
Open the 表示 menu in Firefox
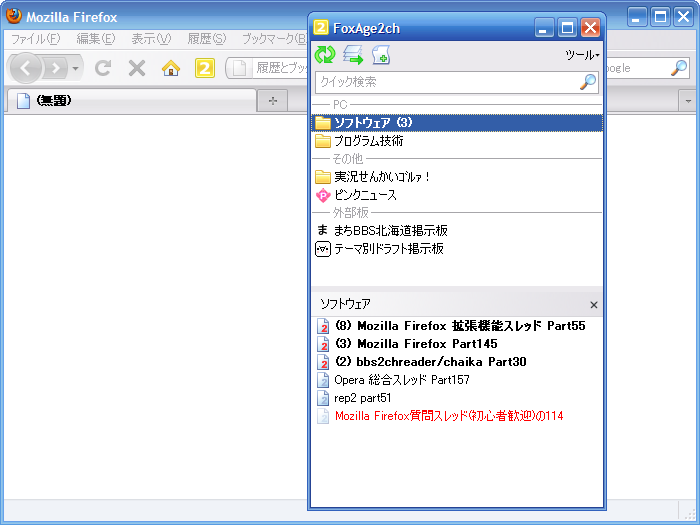[x=151, y=39]
